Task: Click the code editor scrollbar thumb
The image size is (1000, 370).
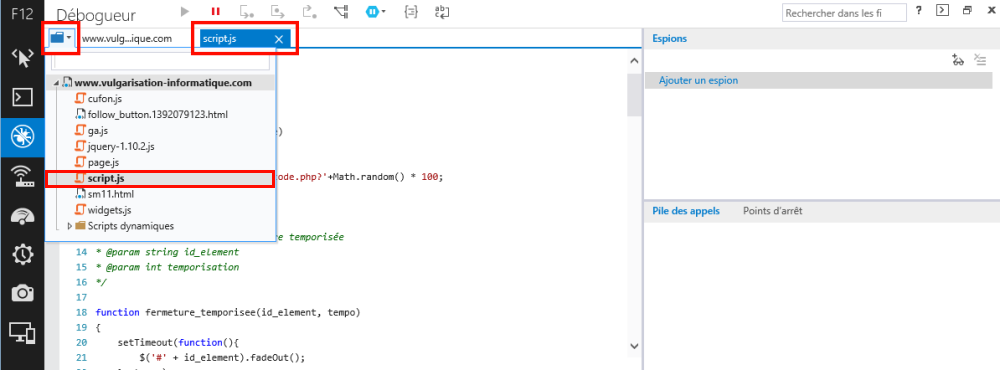Action: pyautogui.click(x=634, y=95)
